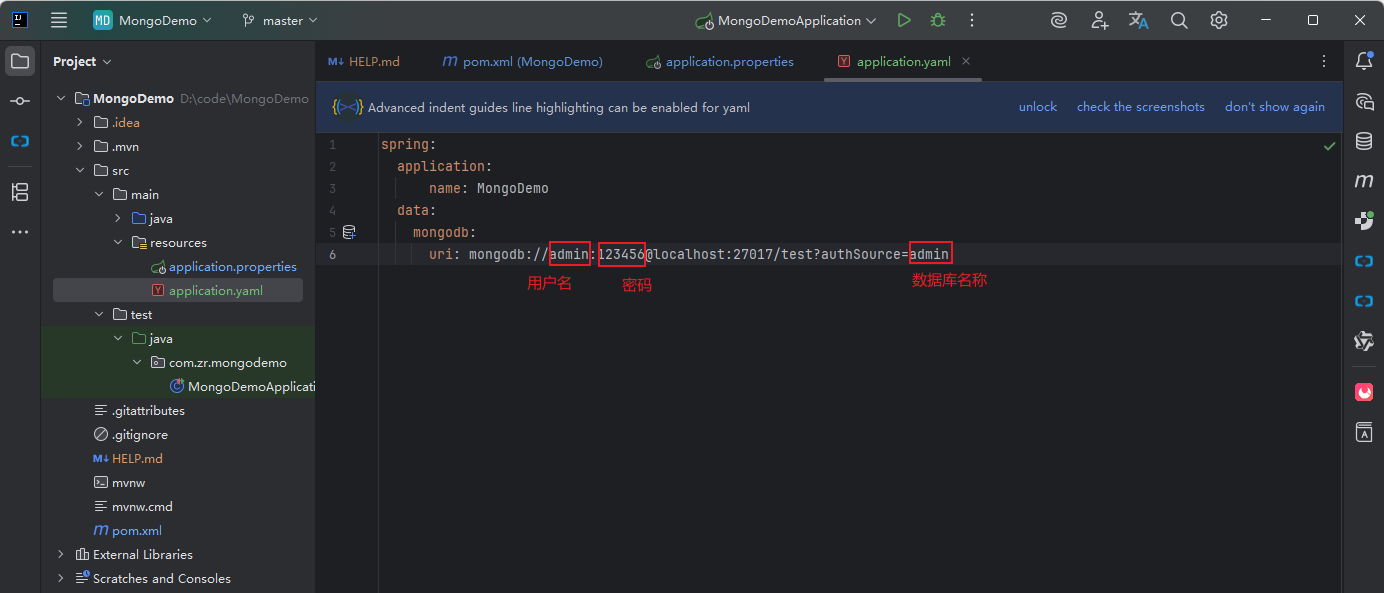
Task: Switch to the HELP.md tab
Action: coord(364,61)
